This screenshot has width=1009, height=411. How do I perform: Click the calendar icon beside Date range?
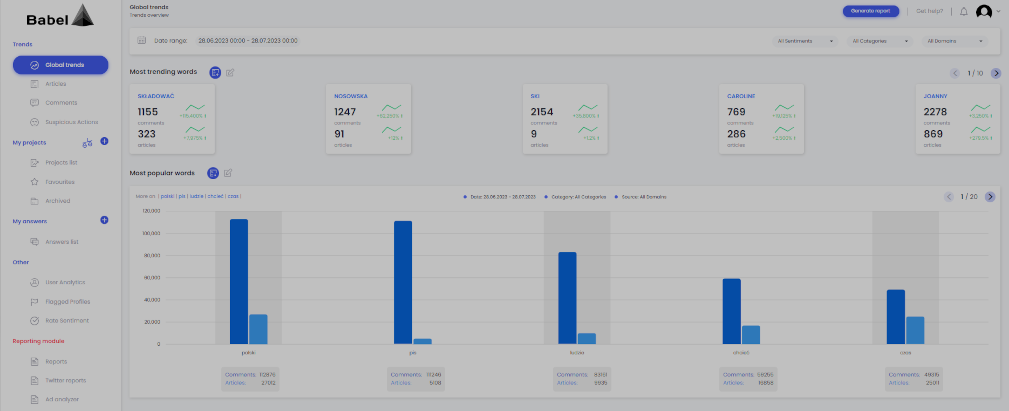[142, 41]
